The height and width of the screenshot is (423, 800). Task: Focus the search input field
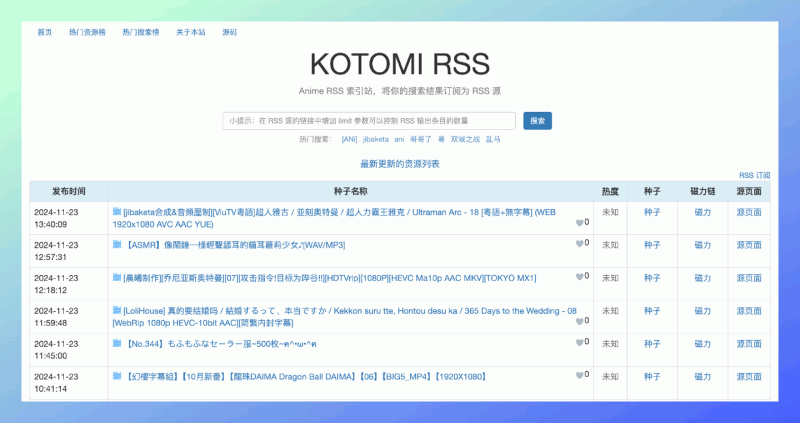click(369, 121)
